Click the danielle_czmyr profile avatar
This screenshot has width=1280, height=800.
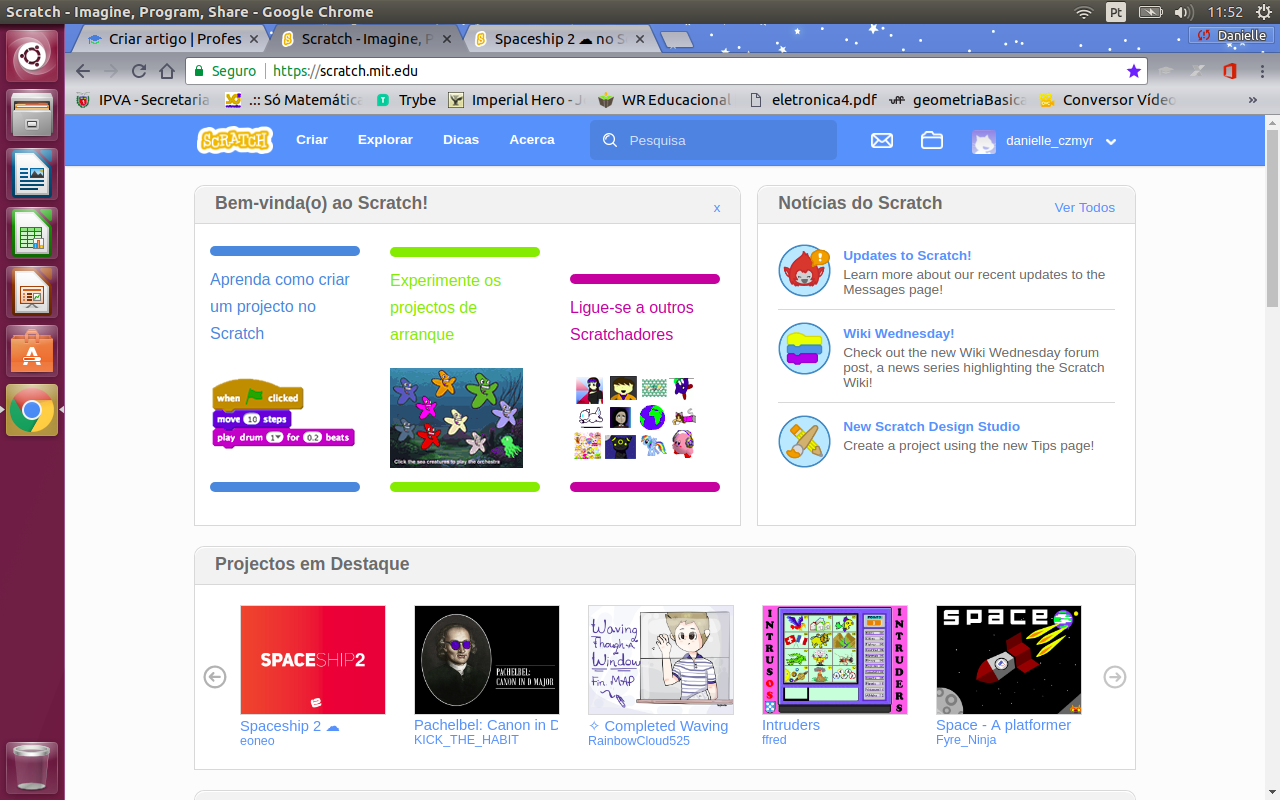coord(984,141)
